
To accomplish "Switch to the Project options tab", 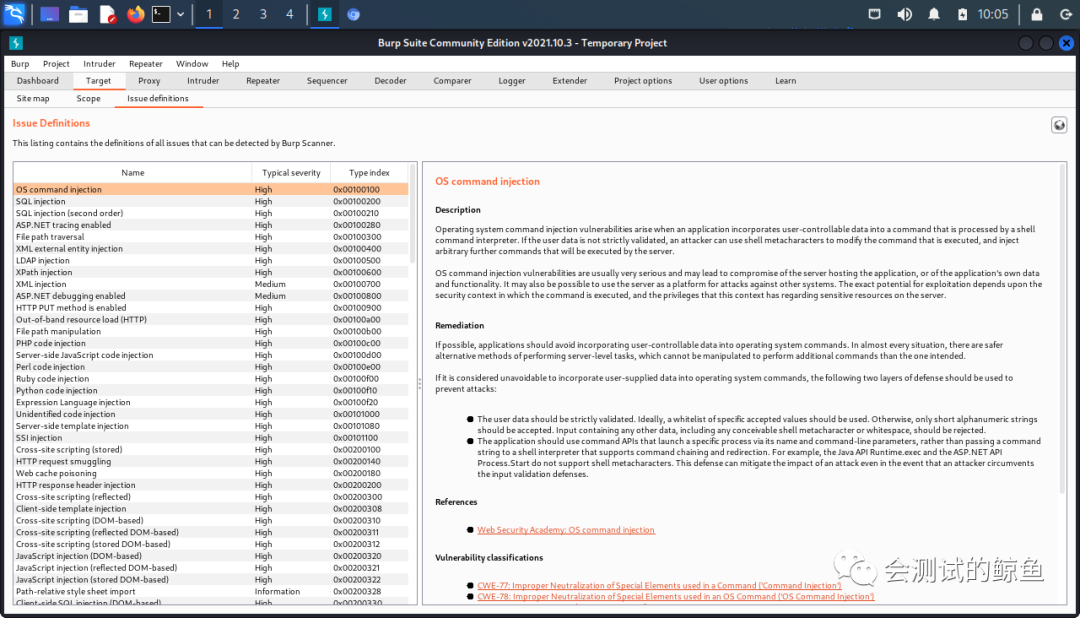I will pyautogui.click(x=643, y=81).
